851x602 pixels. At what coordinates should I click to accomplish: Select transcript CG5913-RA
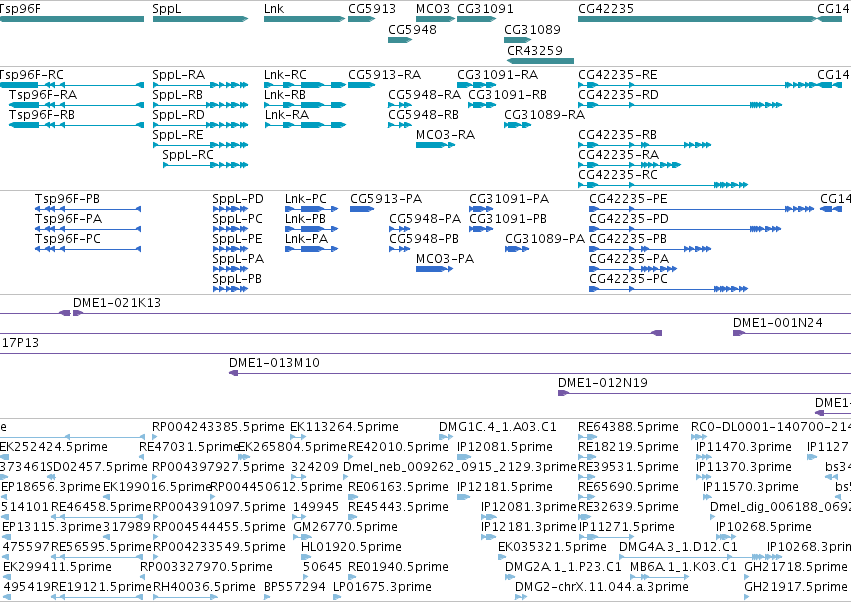tap(385, 75)
